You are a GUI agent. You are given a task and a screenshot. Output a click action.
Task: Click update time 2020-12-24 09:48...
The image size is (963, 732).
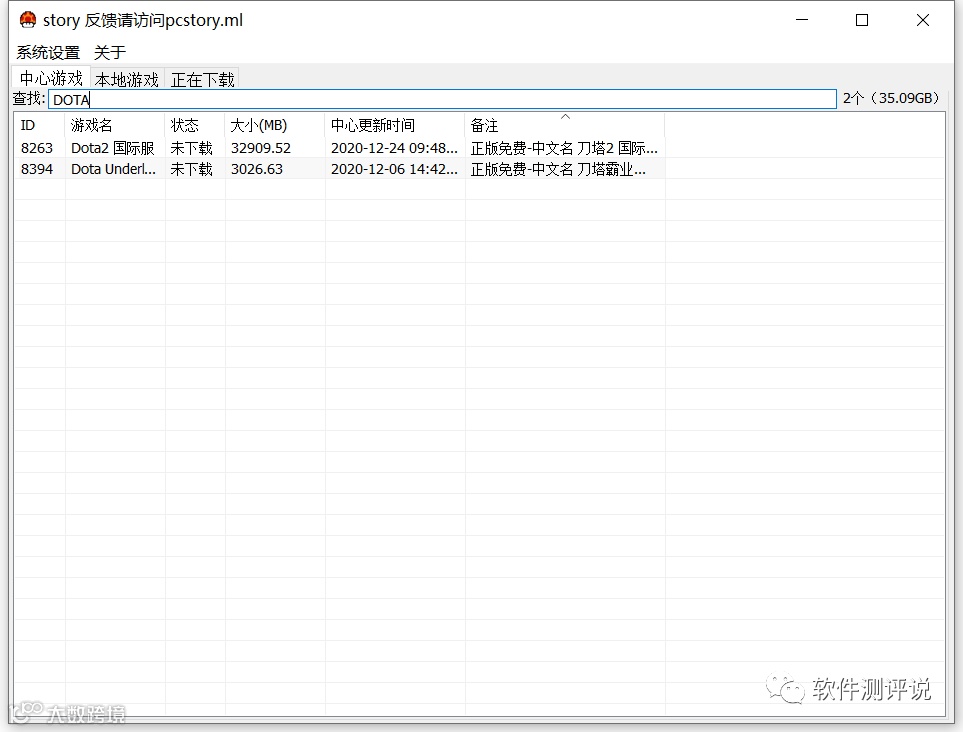394,148
